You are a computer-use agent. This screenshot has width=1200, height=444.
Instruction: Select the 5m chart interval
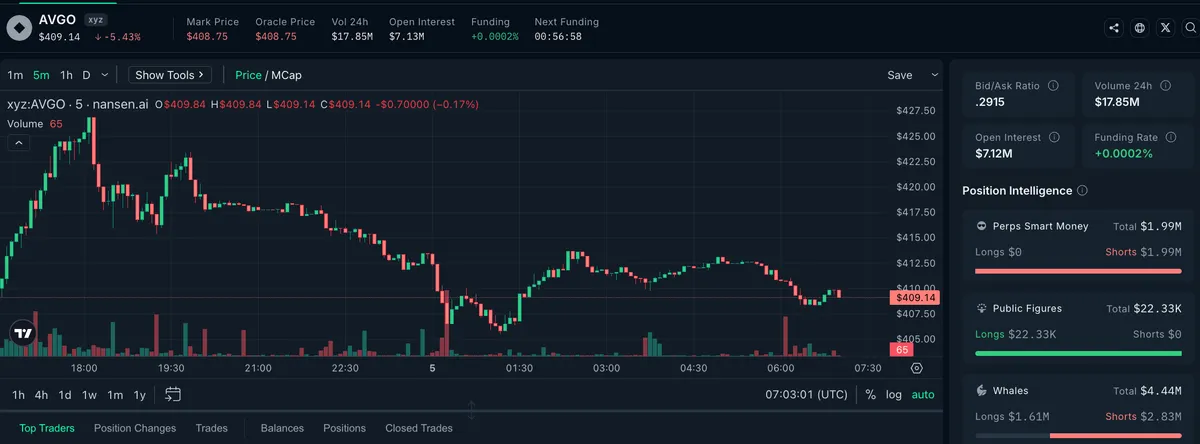[41, 75]
